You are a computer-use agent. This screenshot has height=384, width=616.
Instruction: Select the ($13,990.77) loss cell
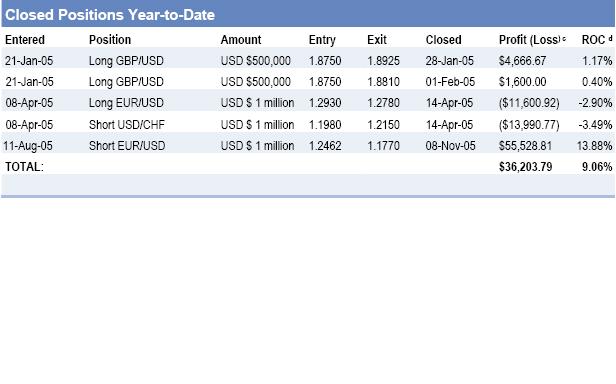(529, 125)
